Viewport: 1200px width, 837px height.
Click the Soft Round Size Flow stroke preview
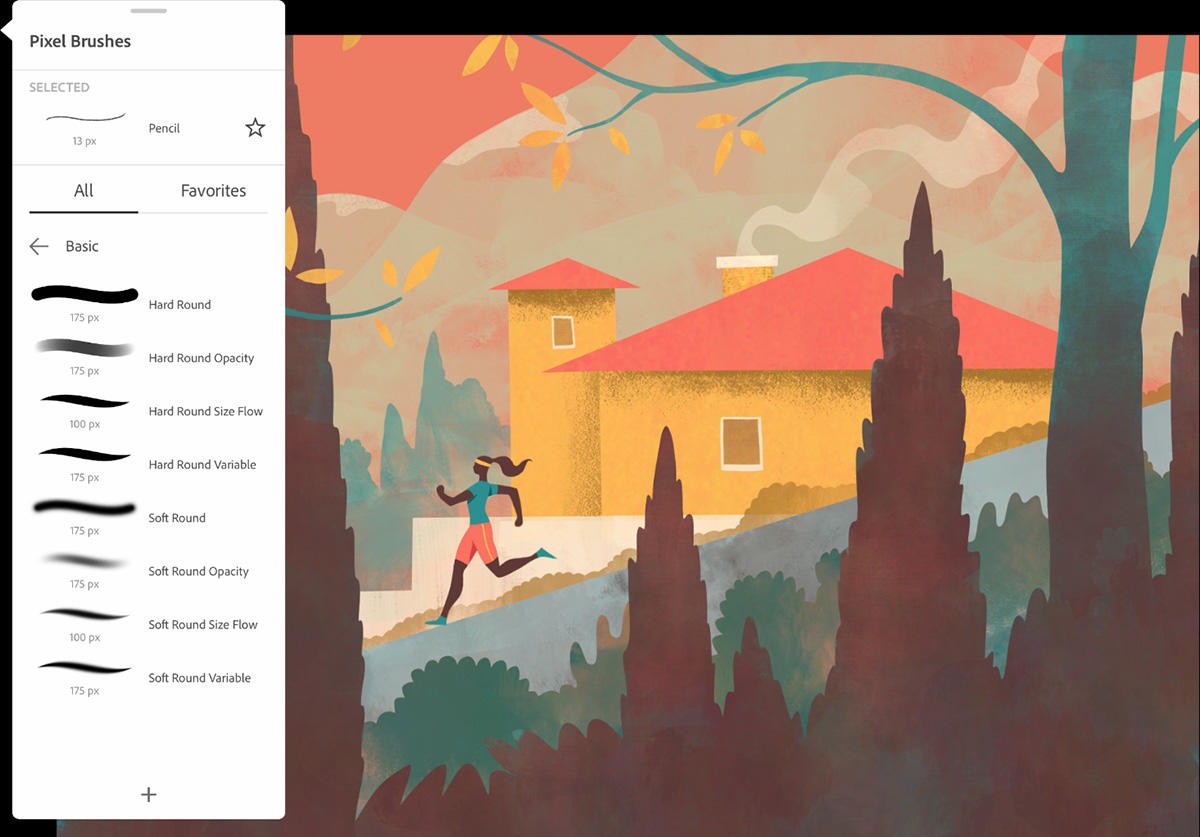click(84, 614)
